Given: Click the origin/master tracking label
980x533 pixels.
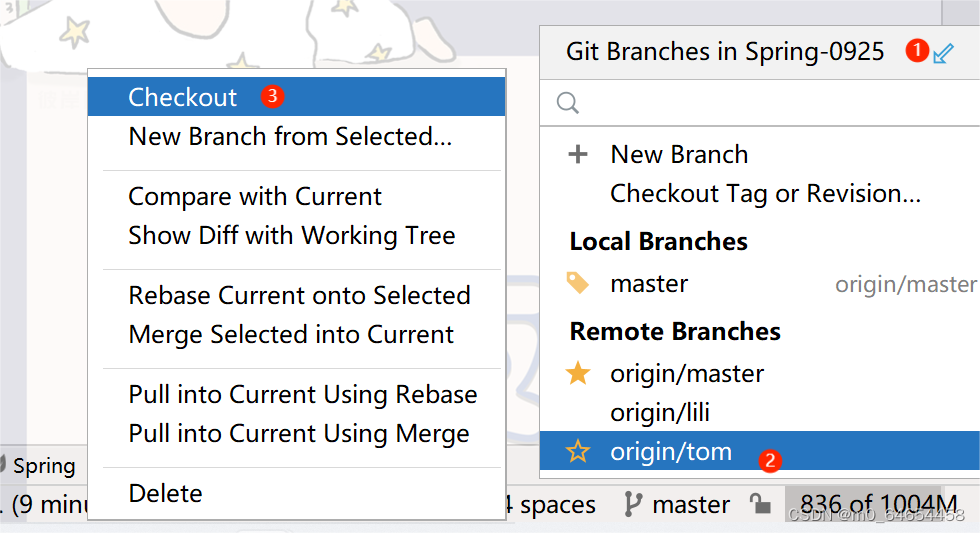Looking at the screenshot, I should [x=906, y=284].
